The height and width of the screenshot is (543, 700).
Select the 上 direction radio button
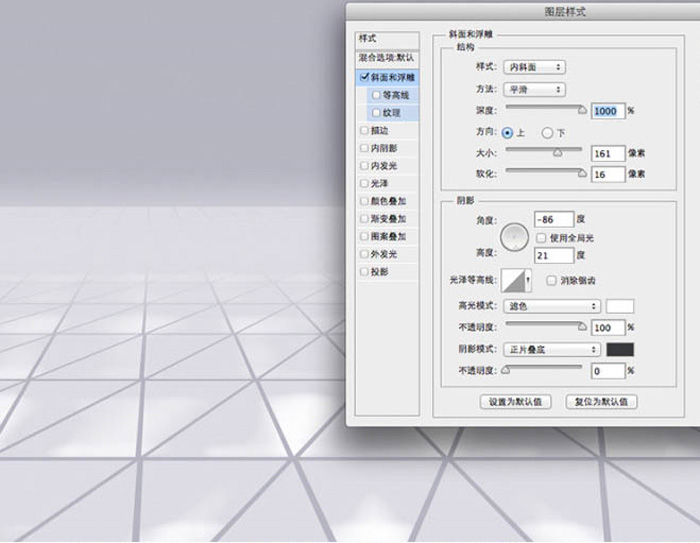point(508,132)
